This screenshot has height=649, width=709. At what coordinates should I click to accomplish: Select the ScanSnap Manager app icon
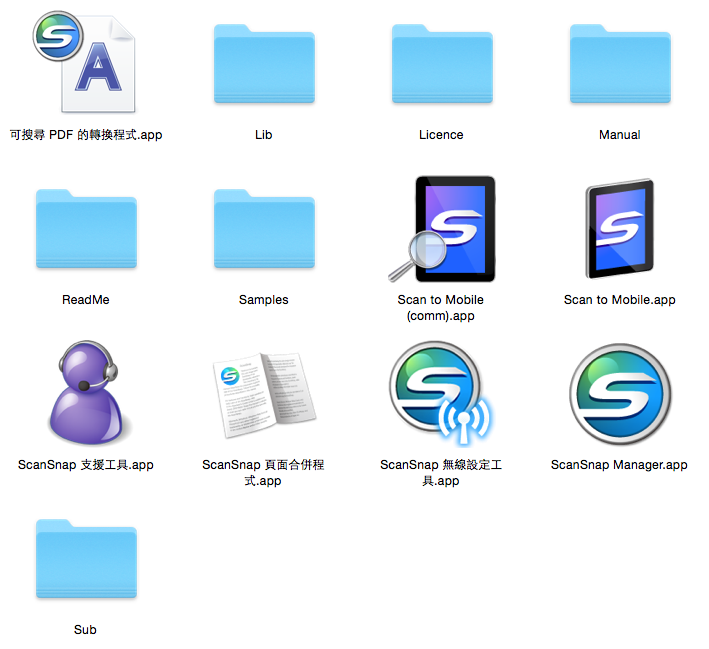(x=620, y=394)
